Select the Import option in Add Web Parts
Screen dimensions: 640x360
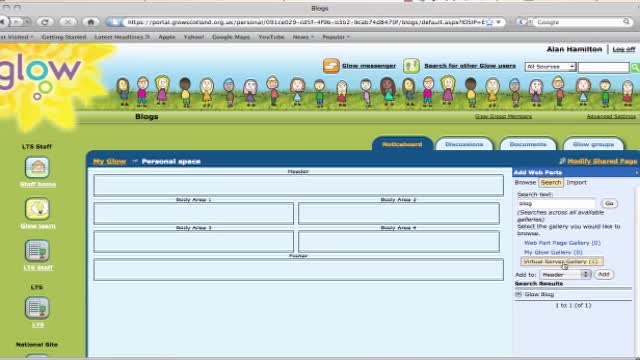click(576, 182)
